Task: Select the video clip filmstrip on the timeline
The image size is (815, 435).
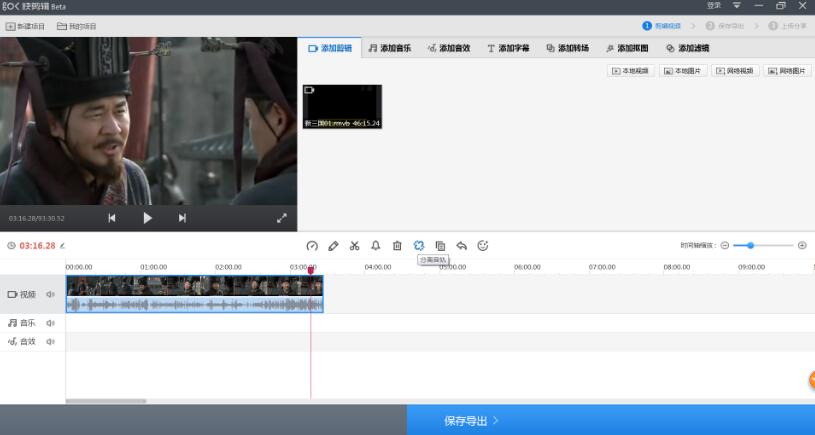Action: [x=194, y=286]
